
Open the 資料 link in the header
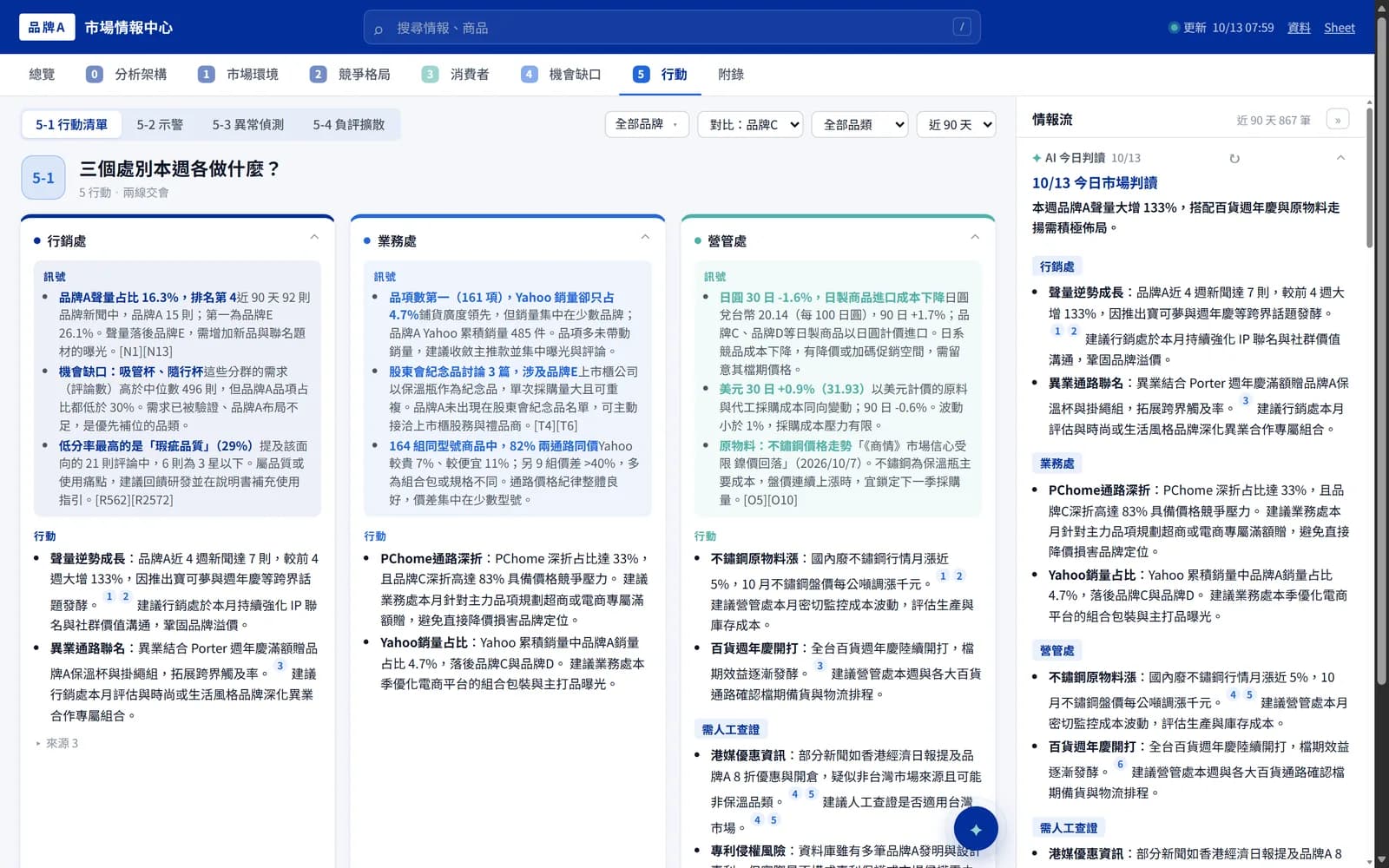point(1299,28)
